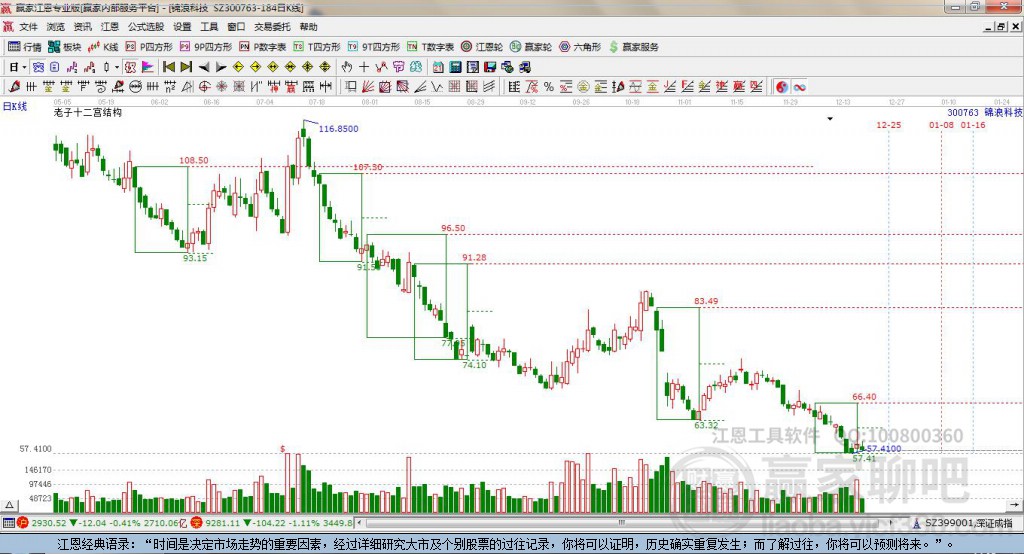Viewport: 1024px width, 554px height.
Task: Select the crosshair cursor tool
Action: (x=364, y=67)
